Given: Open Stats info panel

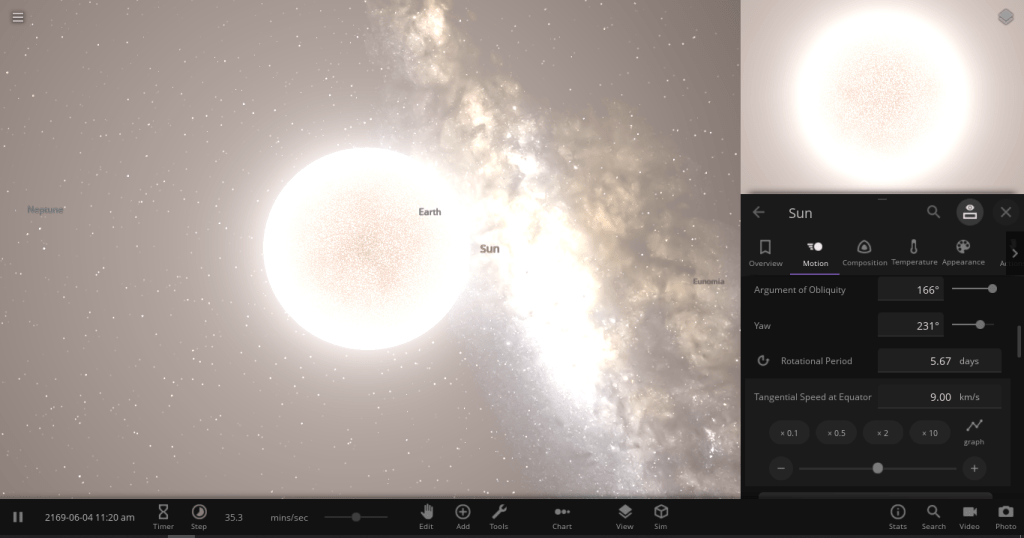Looking at the screenshot, I should (897, 516).
